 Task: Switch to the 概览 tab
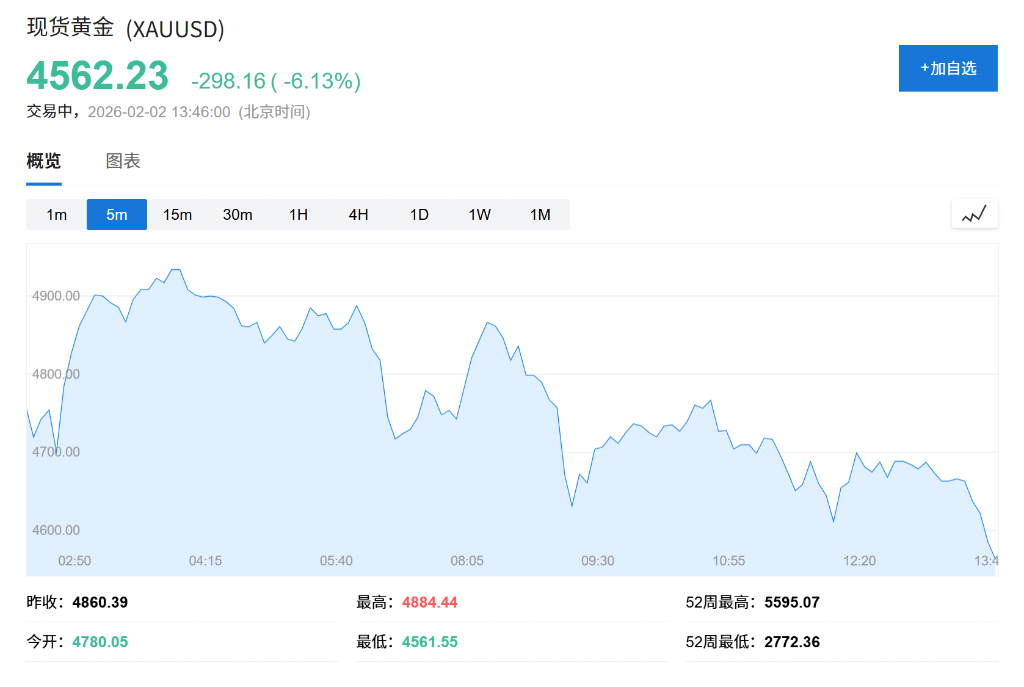click(x=42, y=161)
